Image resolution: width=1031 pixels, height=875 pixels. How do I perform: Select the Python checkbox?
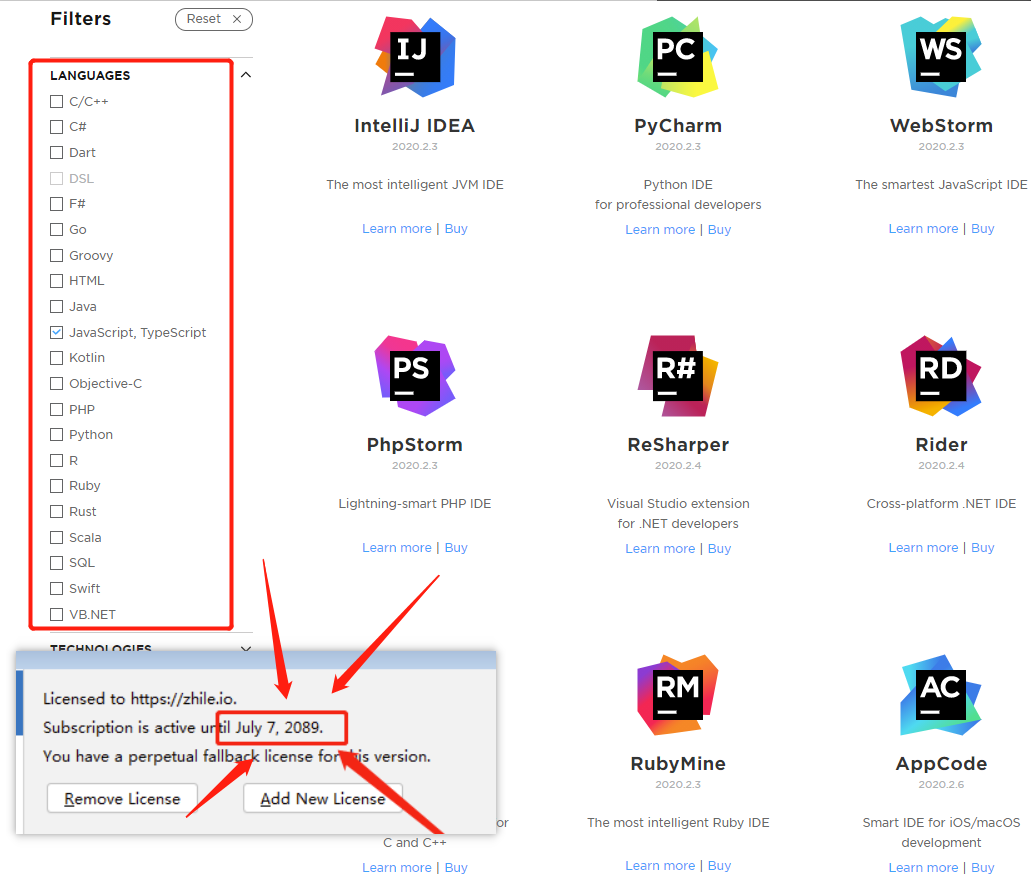point(57,435)
